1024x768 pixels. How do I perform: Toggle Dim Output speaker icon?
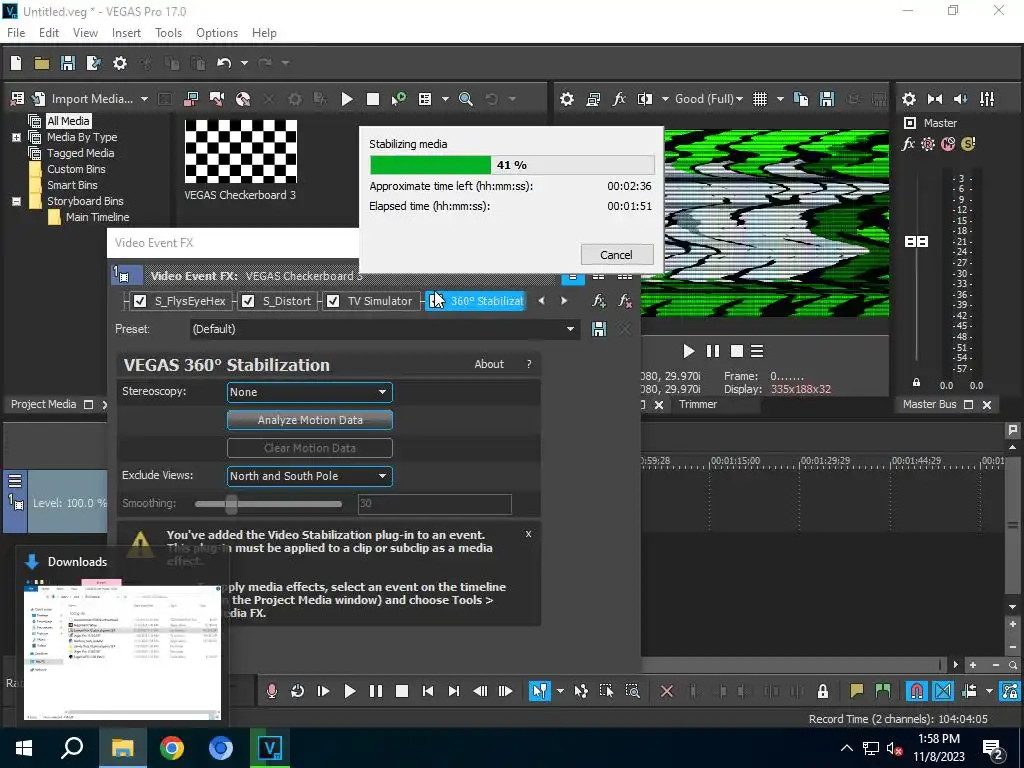pyautogui.click(x=961, y=99)
